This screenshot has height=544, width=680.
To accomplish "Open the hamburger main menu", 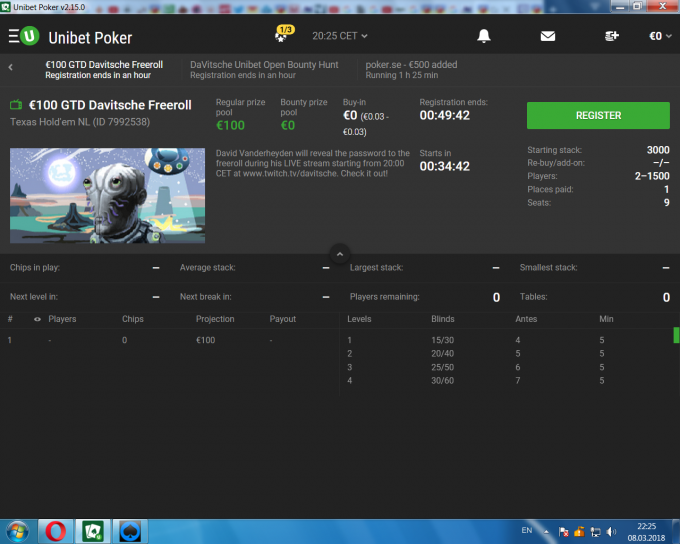I will (x=14, y=36).
